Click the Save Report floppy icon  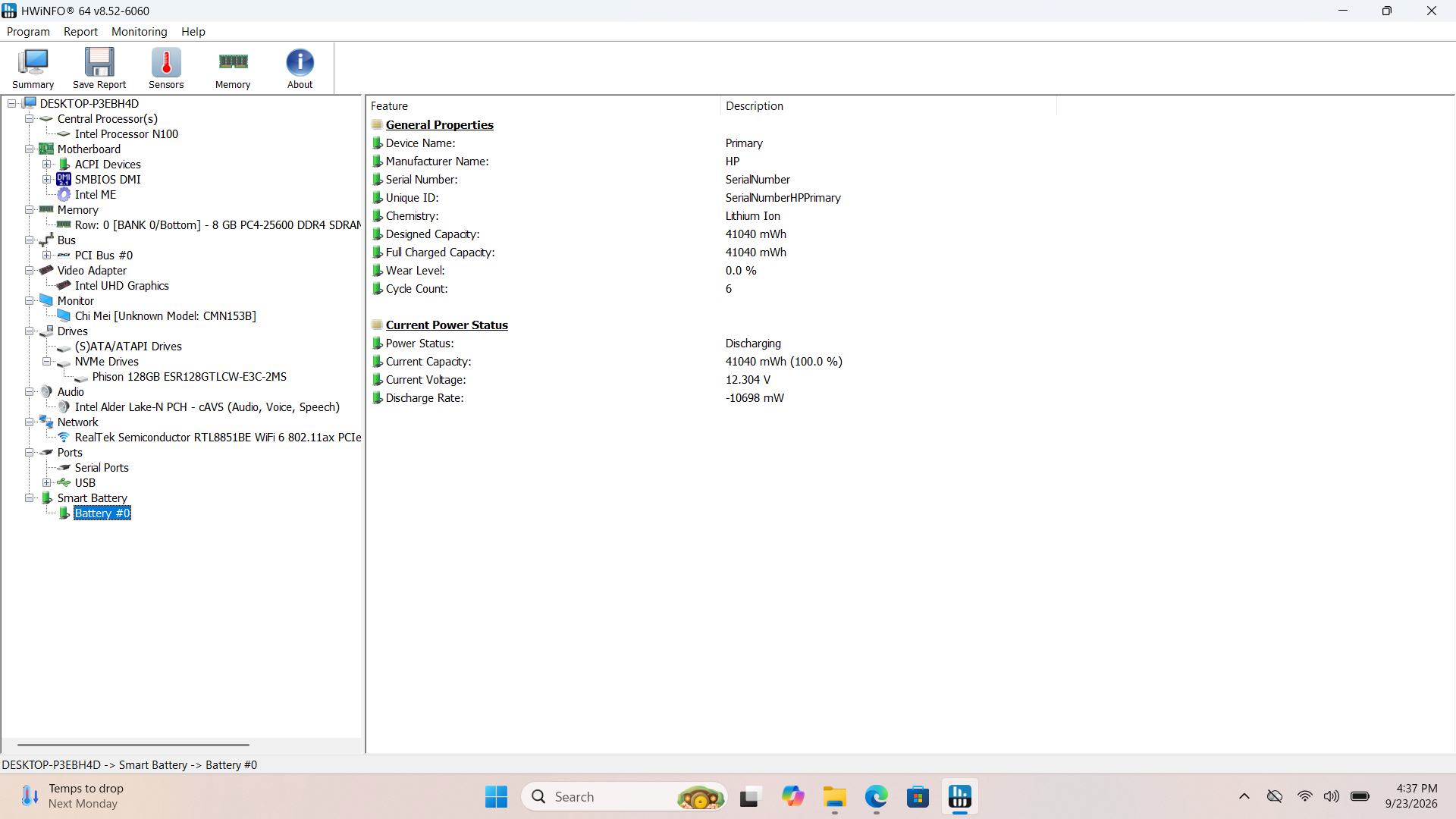(99, 69)
